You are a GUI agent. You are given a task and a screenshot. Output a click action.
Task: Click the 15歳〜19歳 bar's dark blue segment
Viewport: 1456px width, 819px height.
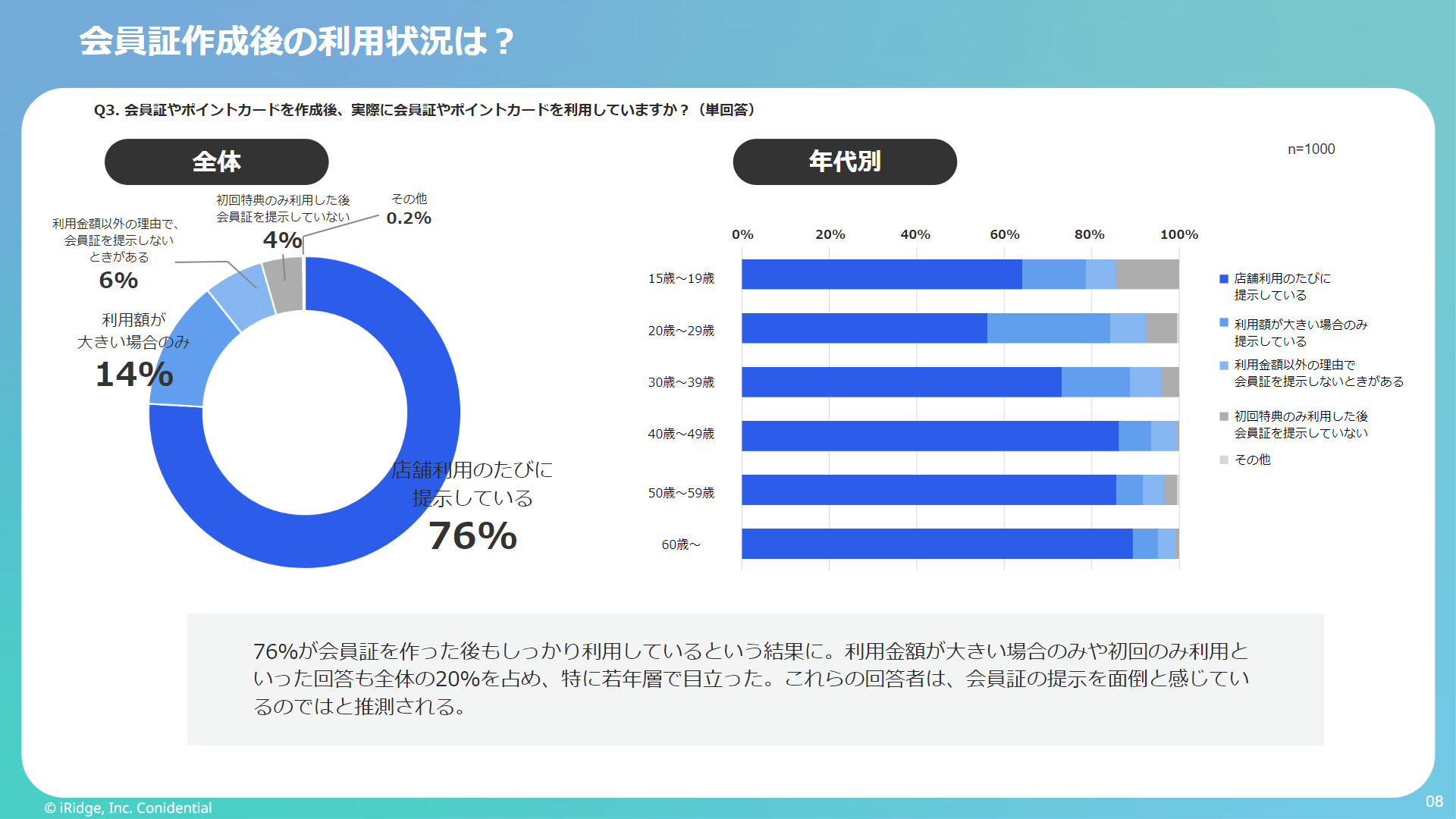pos(881,275)
